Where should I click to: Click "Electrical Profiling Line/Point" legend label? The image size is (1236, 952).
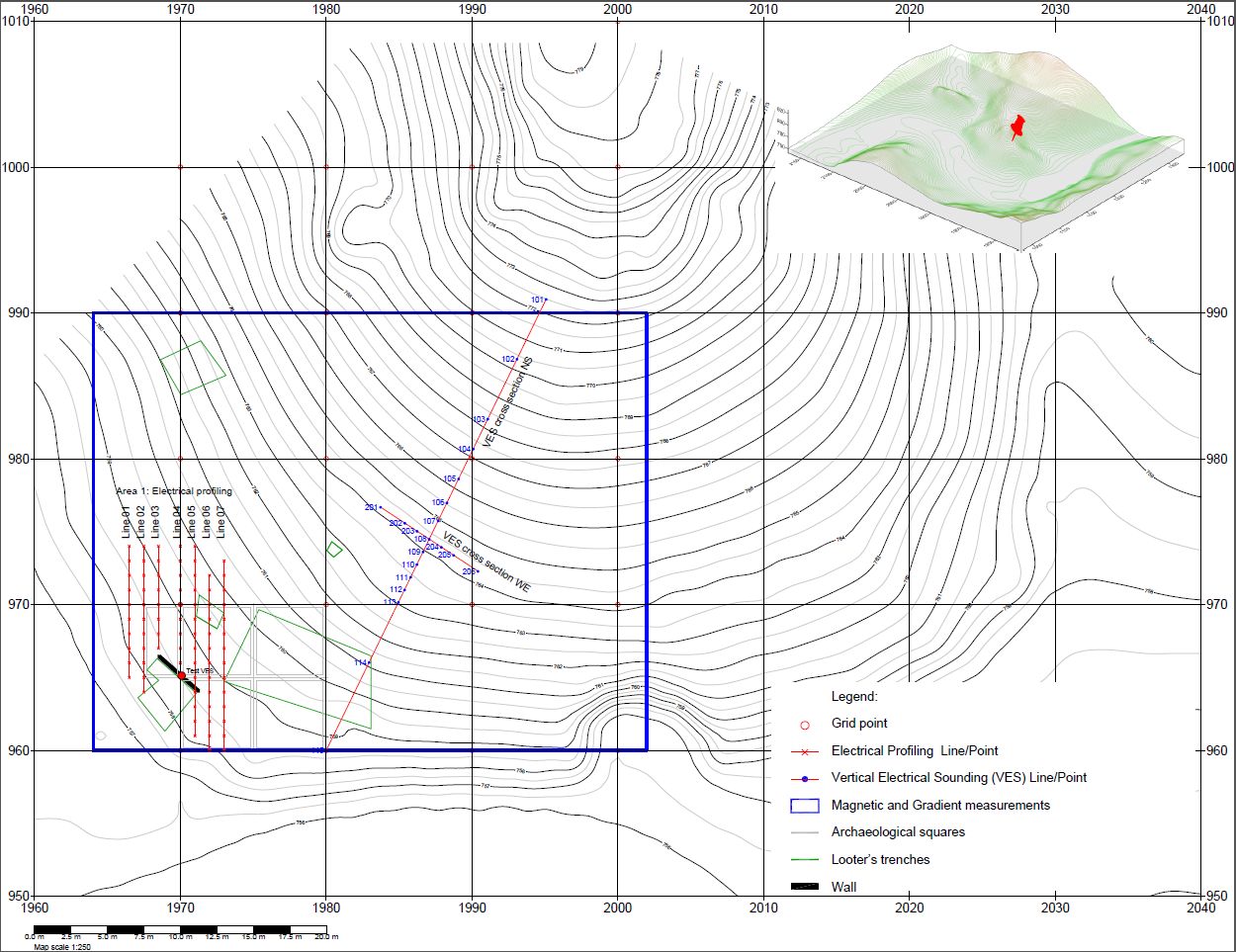tap(915, 751)
